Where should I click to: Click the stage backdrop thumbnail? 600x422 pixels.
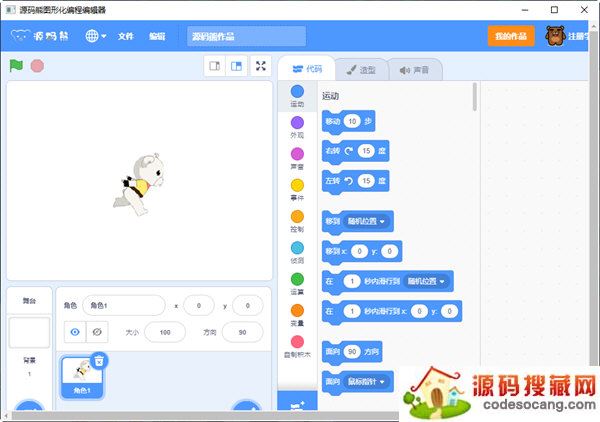pyautogui.click(x=29, y=332)
